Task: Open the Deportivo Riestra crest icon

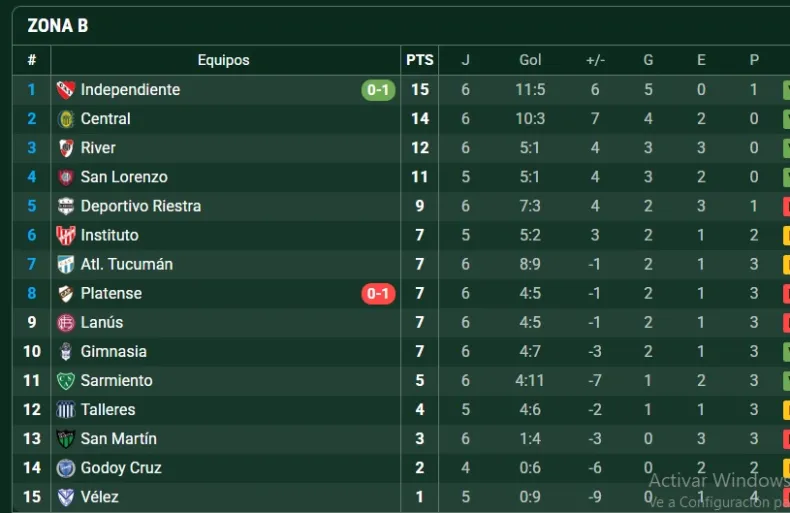Action: coord(66,206)
